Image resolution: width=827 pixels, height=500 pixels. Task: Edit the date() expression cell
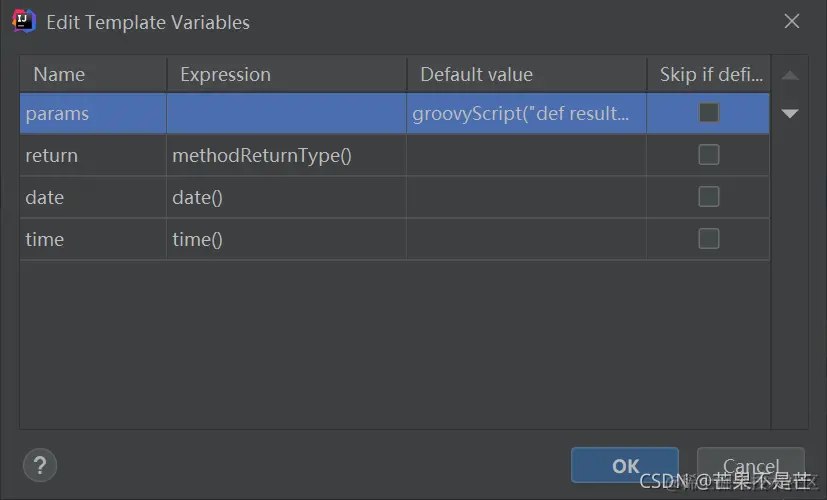coord(286,197)
